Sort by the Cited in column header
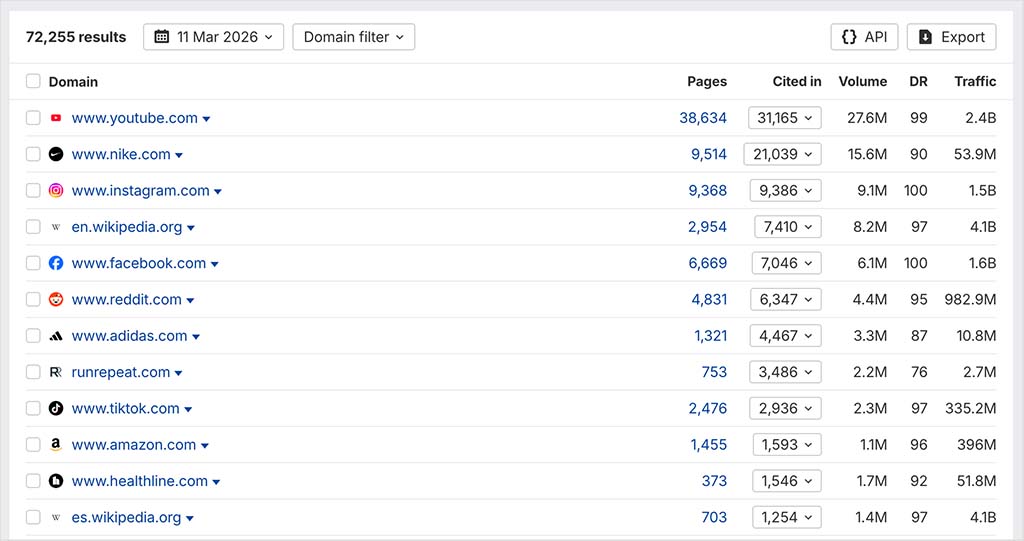The width and height of the screenshot is (1024, 541). pyautogui.click(x=797, y=81)
